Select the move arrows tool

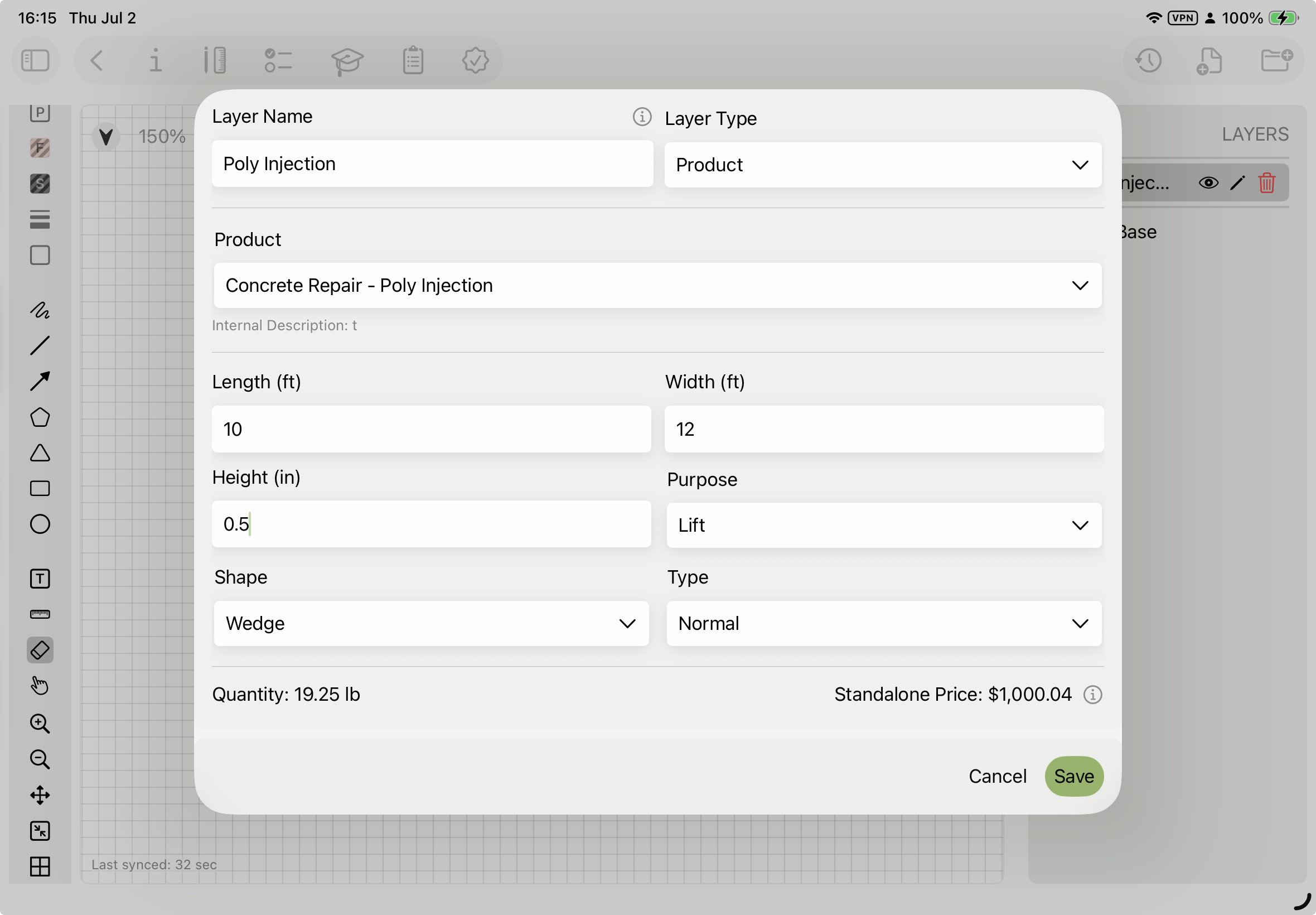[x=40, y=795]
